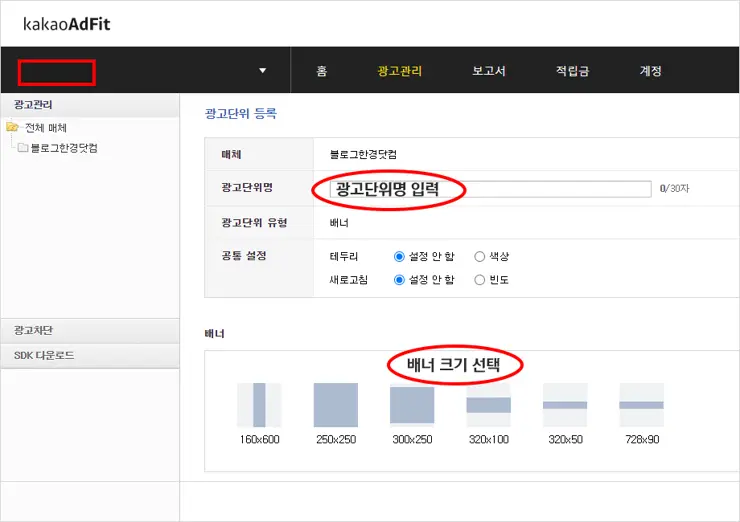The image size is (740, 522).
Task: Choose the 320x100 banner size icon
Action: 488,405
